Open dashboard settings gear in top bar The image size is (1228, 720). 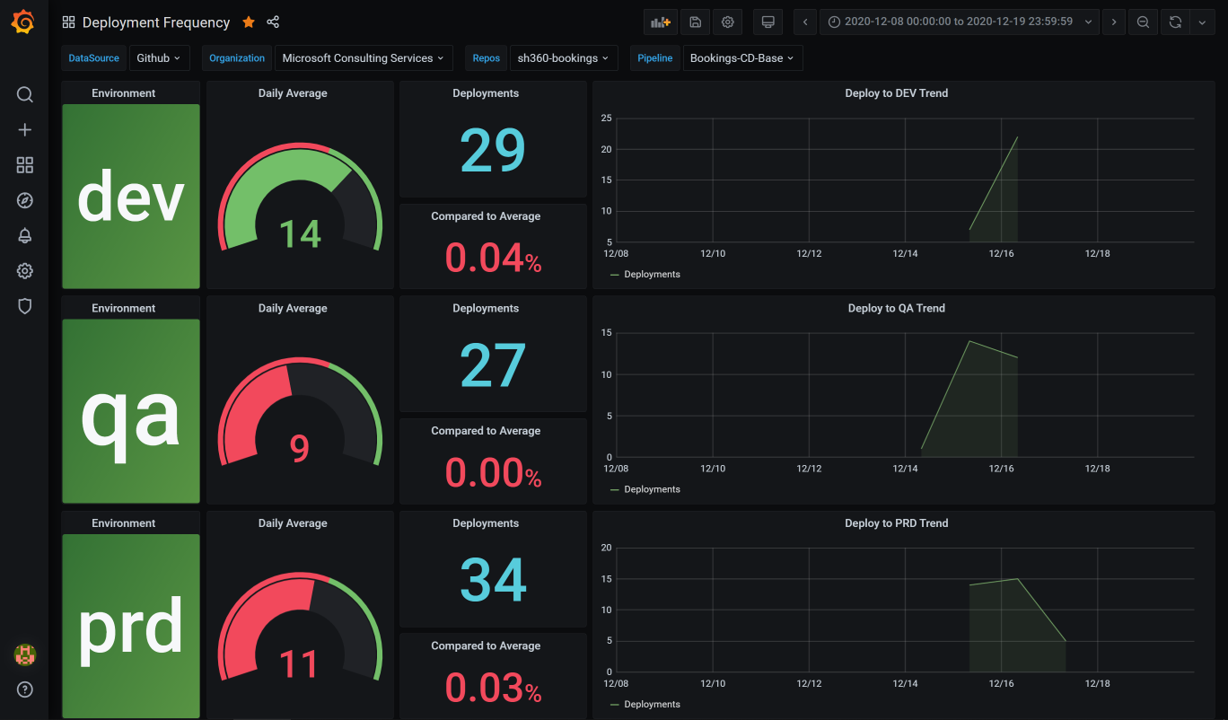click(x=728, y=22)
